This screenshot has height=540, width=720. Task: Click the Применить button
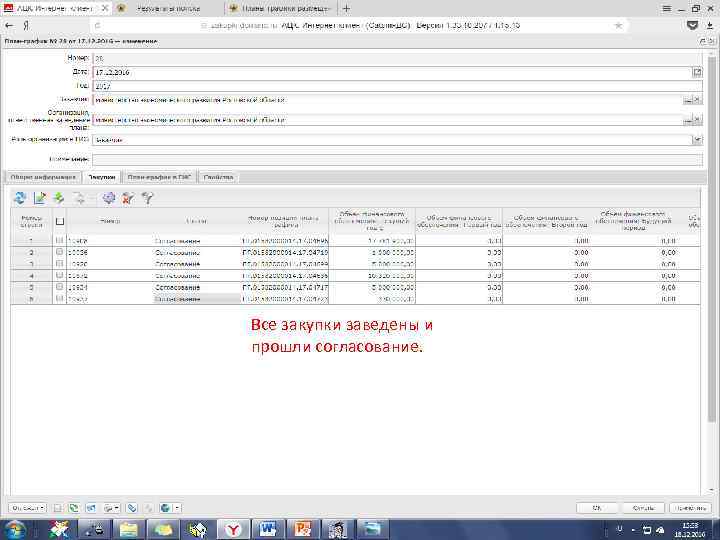coord(691,508)
